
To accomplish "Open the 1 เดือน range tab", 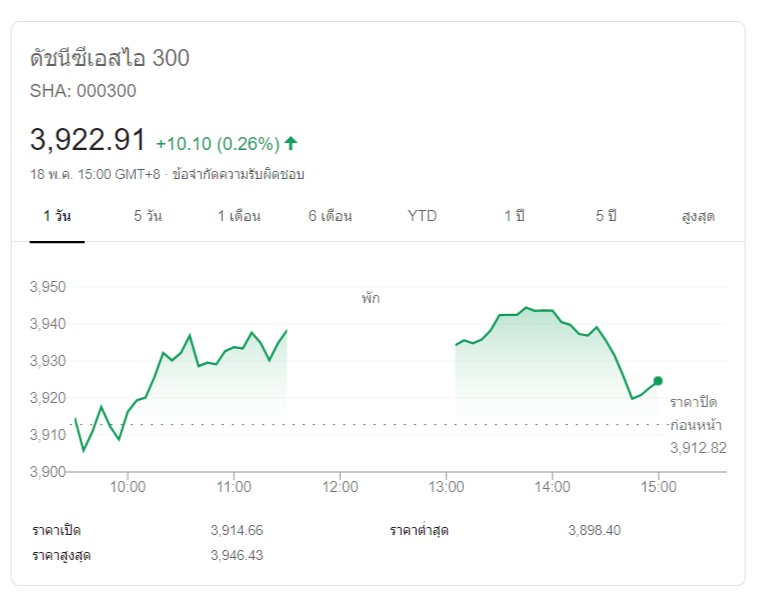I will (239, 216).
